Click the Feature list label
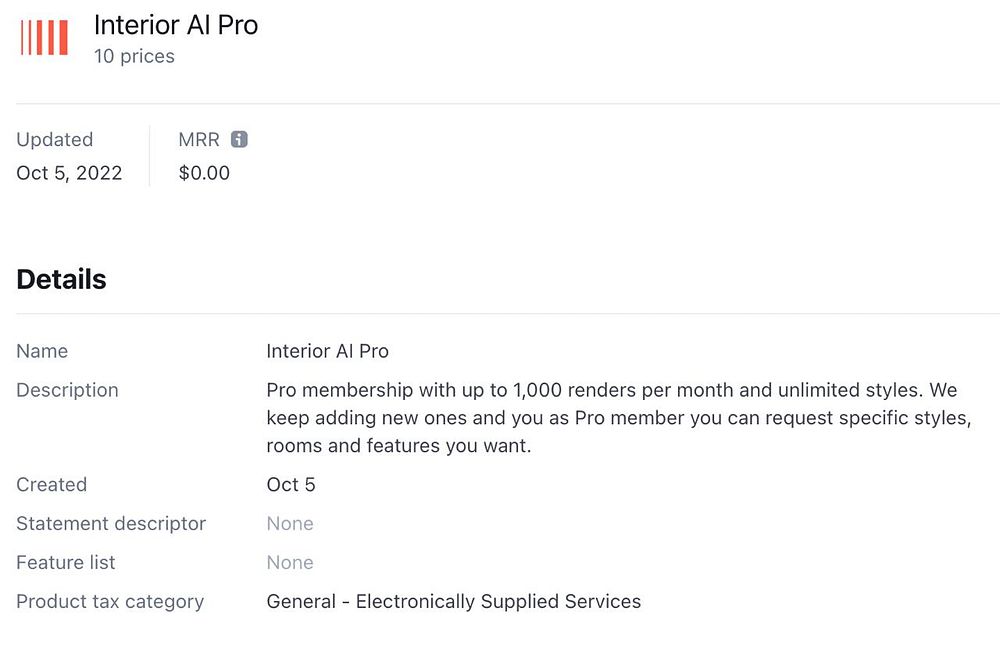 coord(65,563)
